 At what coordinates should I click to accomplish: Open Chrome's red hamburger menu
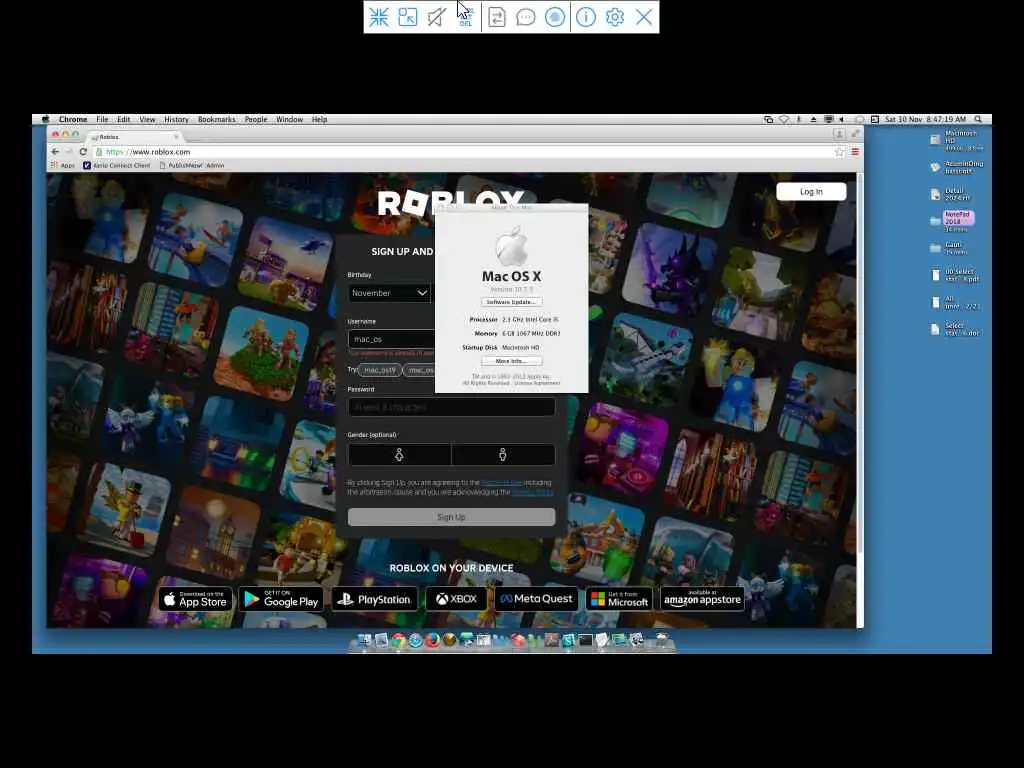click(x=855, y=152)
